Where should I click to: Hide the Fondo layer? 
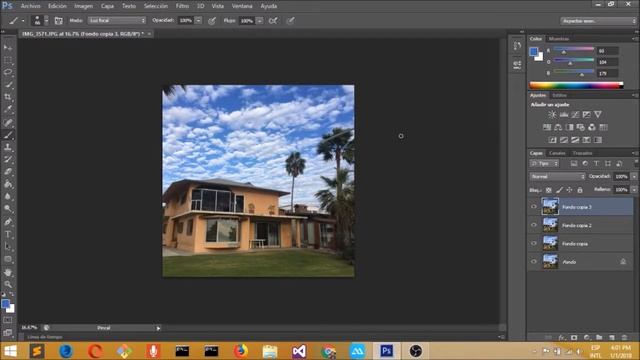533,262
